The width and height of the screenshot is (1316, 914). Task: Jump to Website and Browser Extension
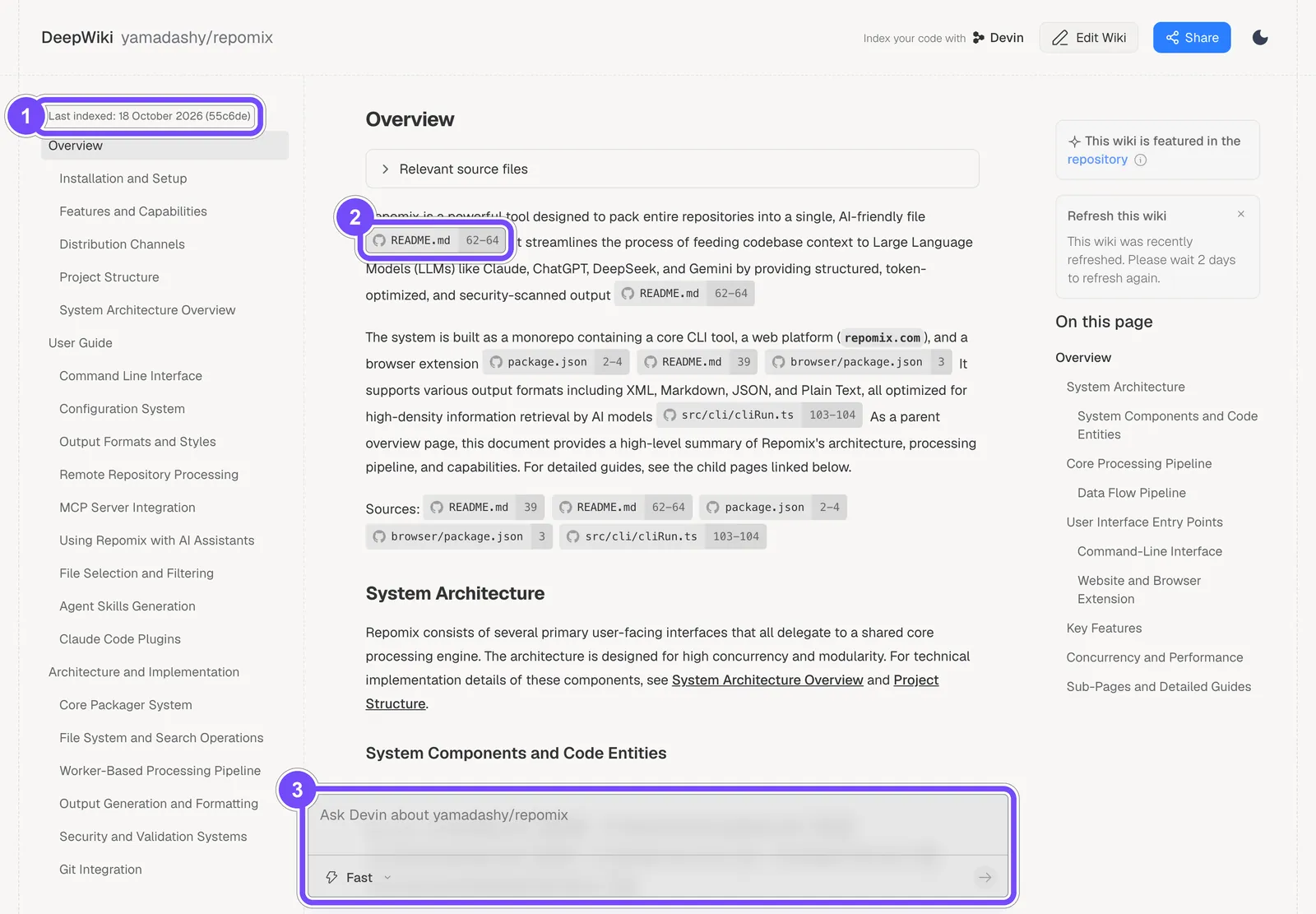[1139, 590]
